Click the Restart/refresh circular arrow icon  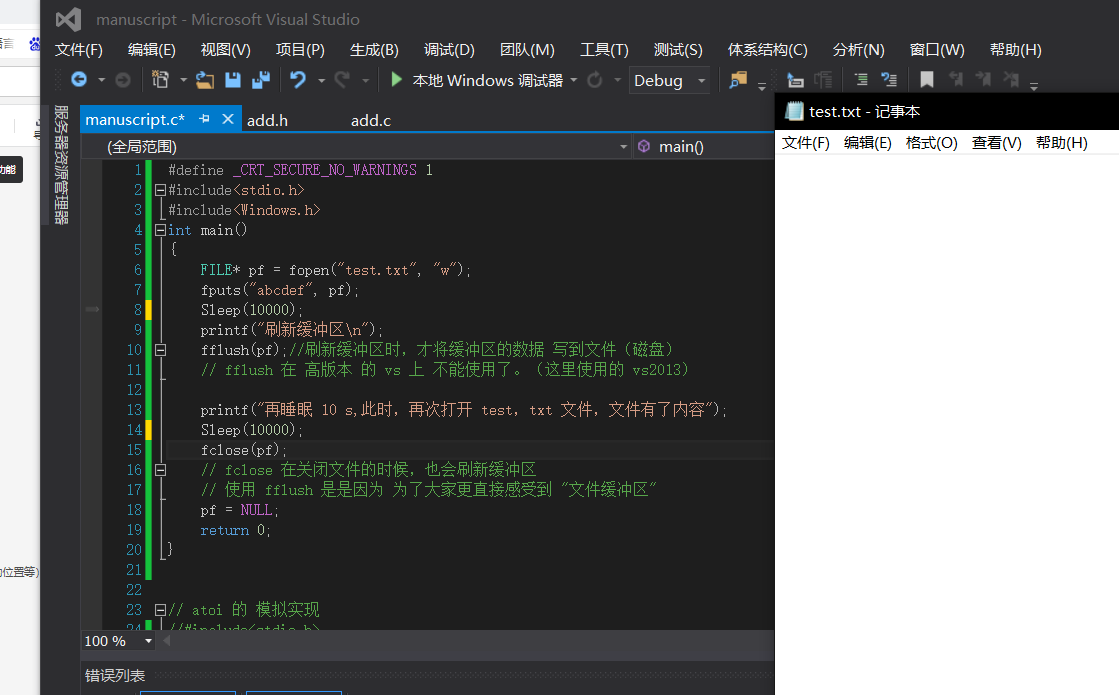coord(594,80)
